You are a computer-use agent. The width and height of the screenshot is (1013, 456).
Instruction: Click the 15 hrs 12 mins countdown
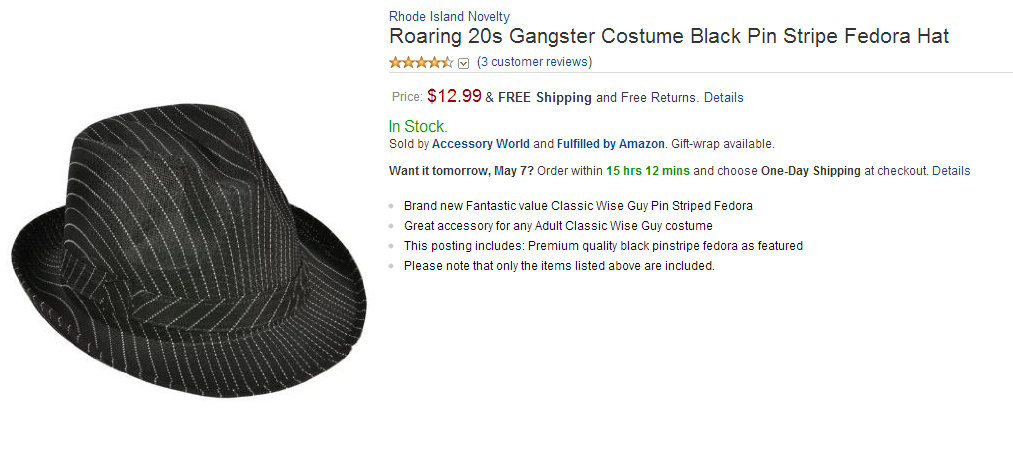(648, 171)
